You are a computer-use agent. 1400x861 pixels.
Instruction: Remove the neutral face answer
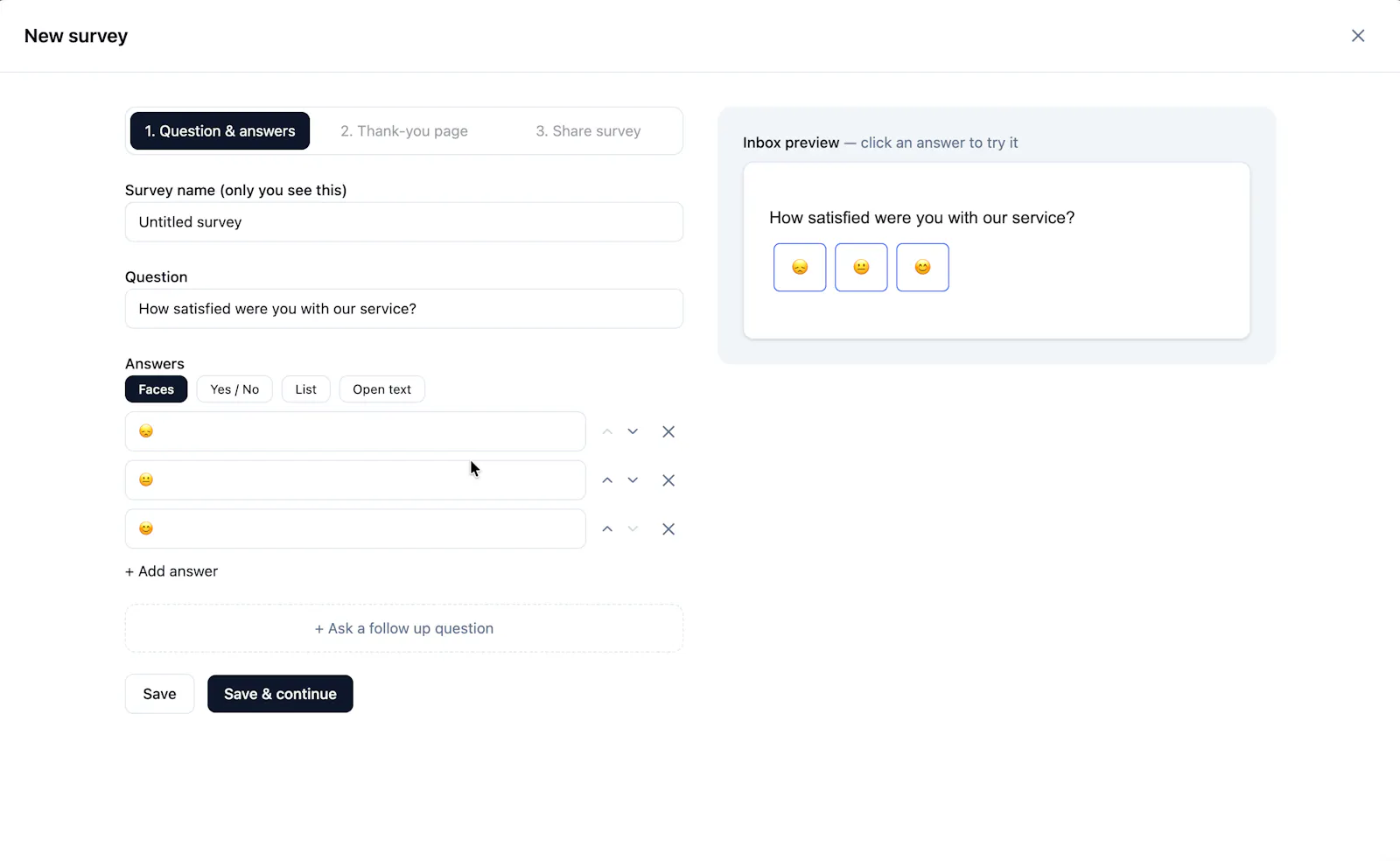tap(668, 480)
